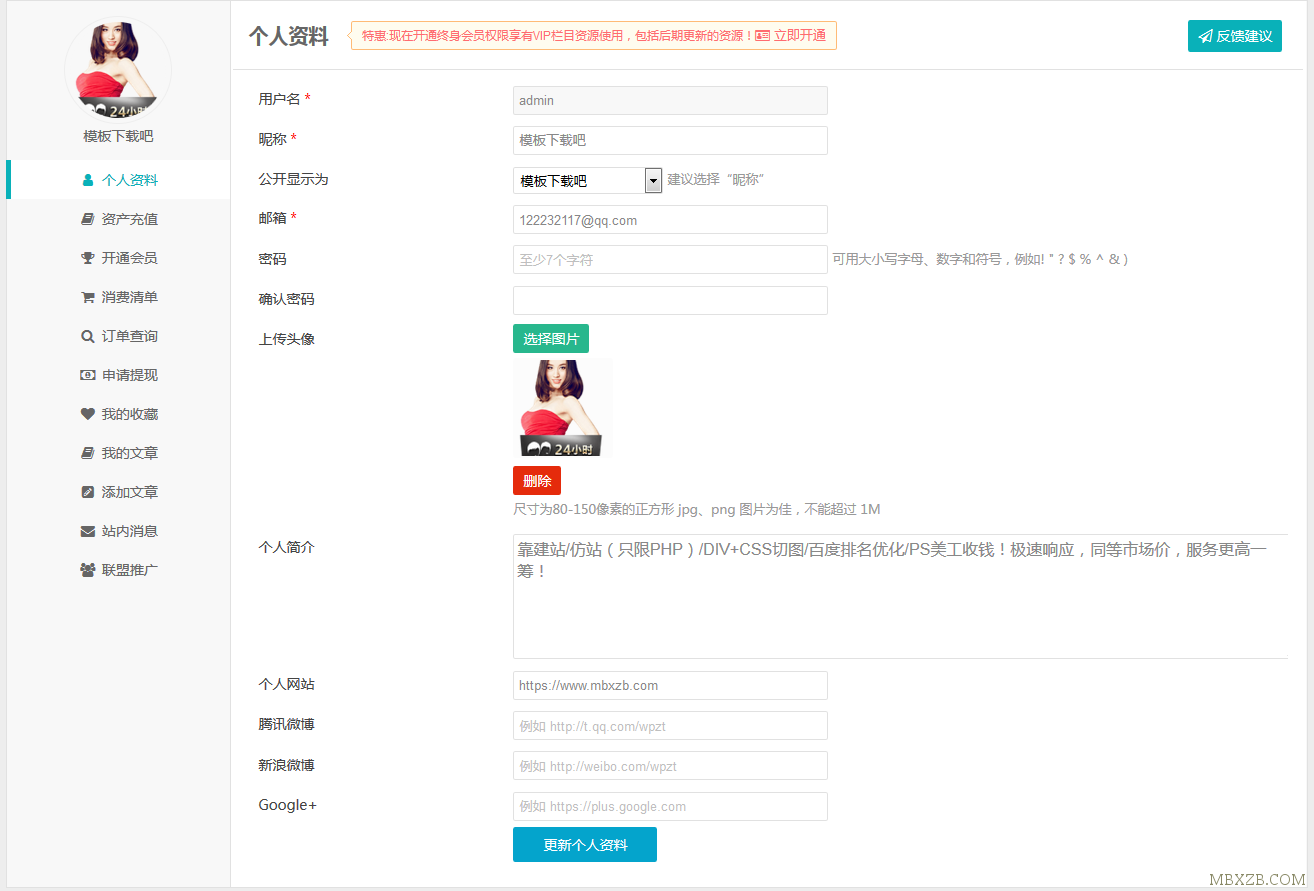Image resolution: width=1314 pixels, height=891 pixels.
Task: Open 联盟推广 via the group icon
Action: pyautogui.click(x=88, y=570)
